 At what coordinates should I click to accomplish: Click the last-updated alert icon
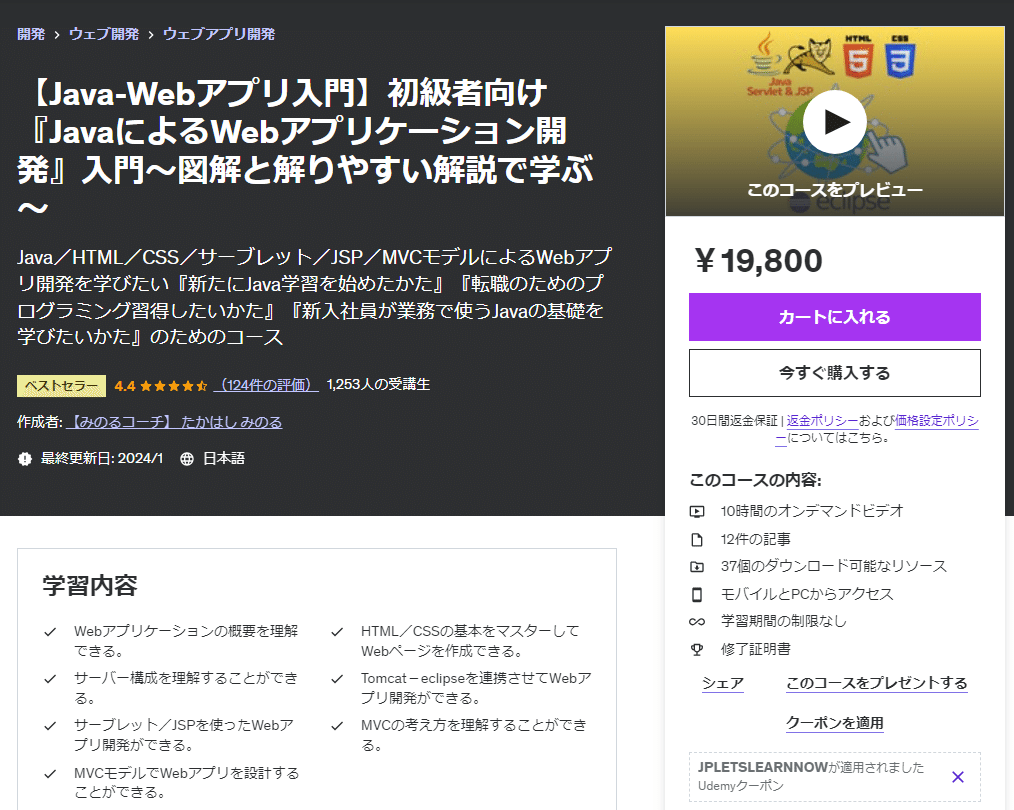tap(25, 458)
